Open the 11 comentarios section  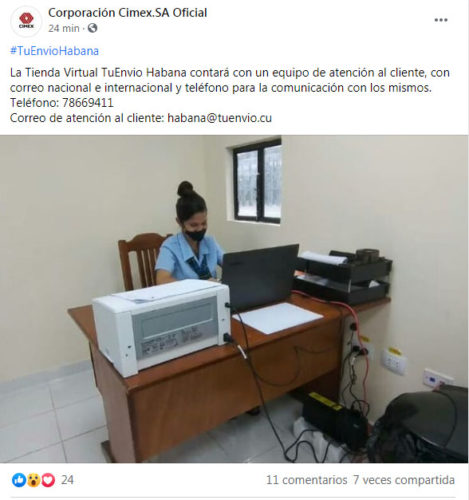tap(307, 480)
